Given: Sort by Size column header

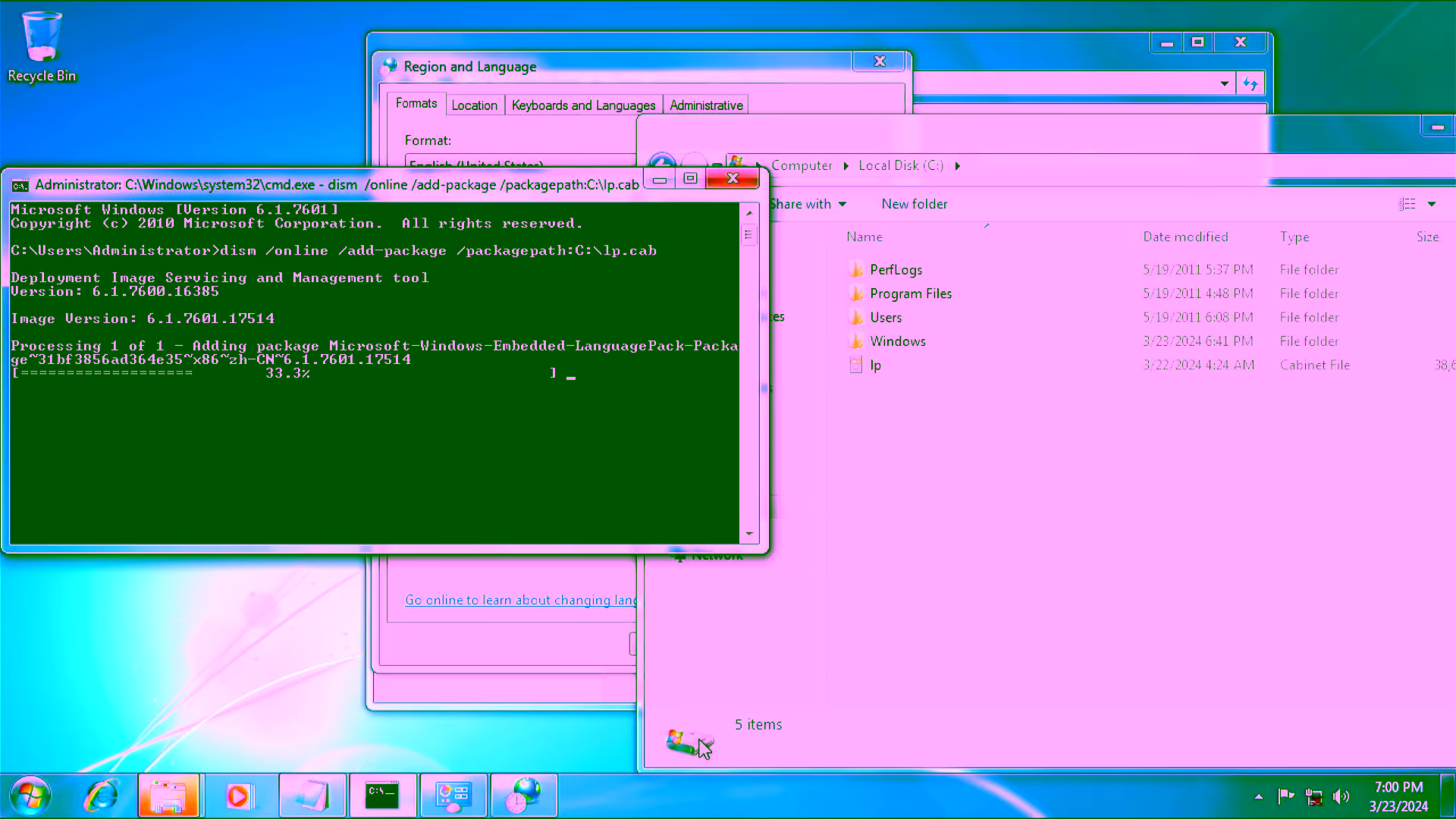Looking at the screenshot, I should pos(1428,237).
